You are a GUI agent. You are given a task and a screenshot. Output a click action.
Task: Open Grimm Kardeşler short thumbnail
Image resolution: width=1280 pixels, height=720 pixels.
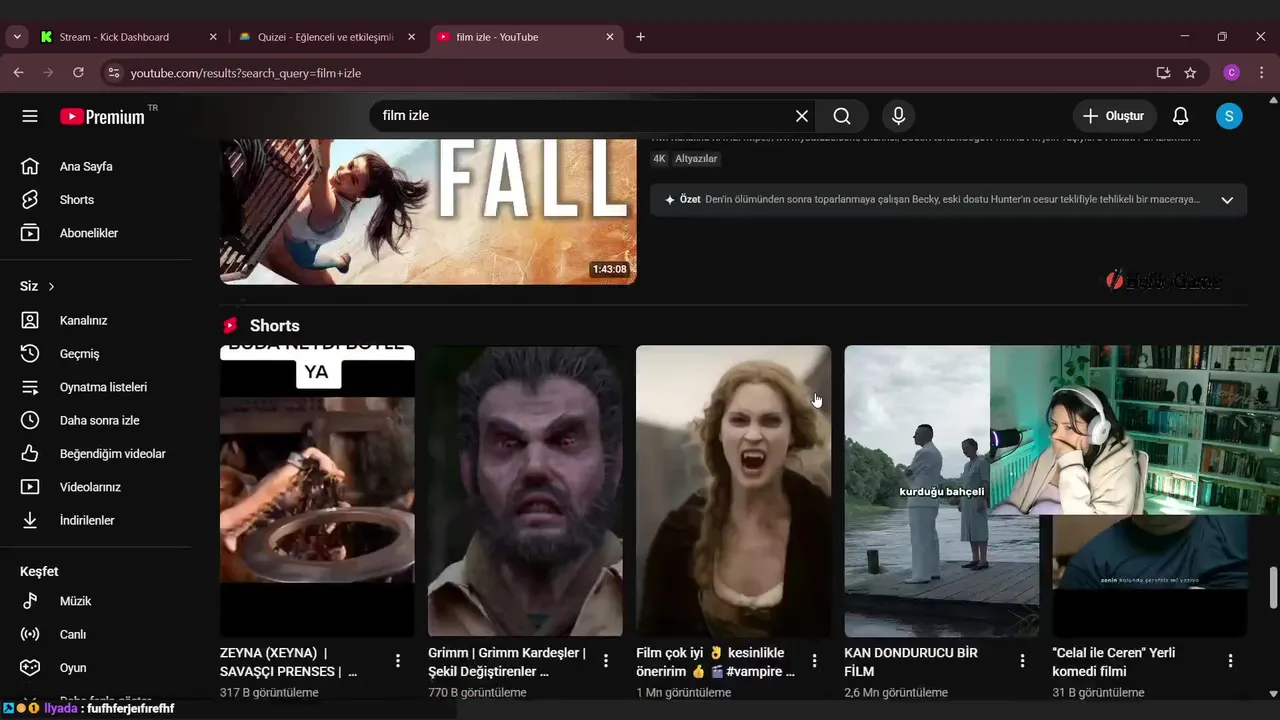pos(525,491)
